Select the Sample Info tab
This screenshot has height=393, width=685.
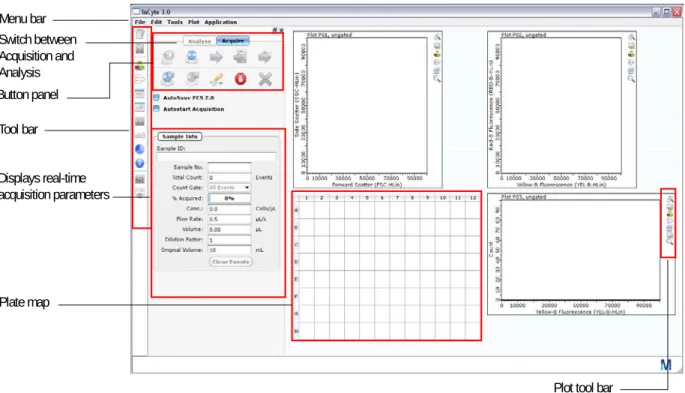(x=180, y=137)
